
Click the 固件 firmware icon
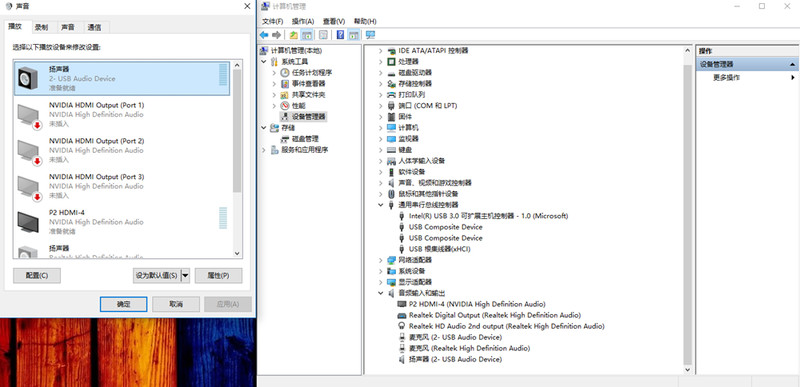(x=391, y=117)
